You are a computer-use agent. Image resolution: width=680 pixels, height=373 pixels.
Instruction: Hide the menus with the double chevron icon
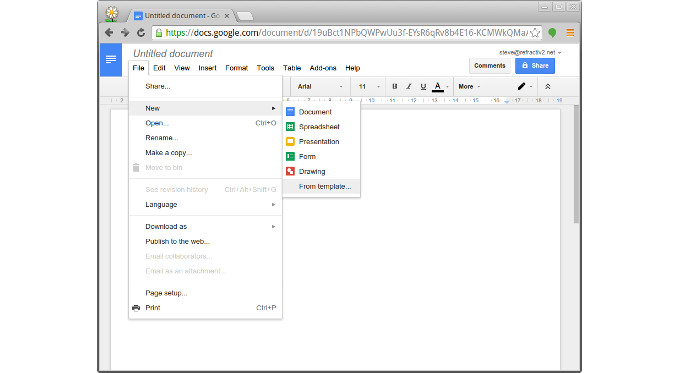[x=548, y=86]
